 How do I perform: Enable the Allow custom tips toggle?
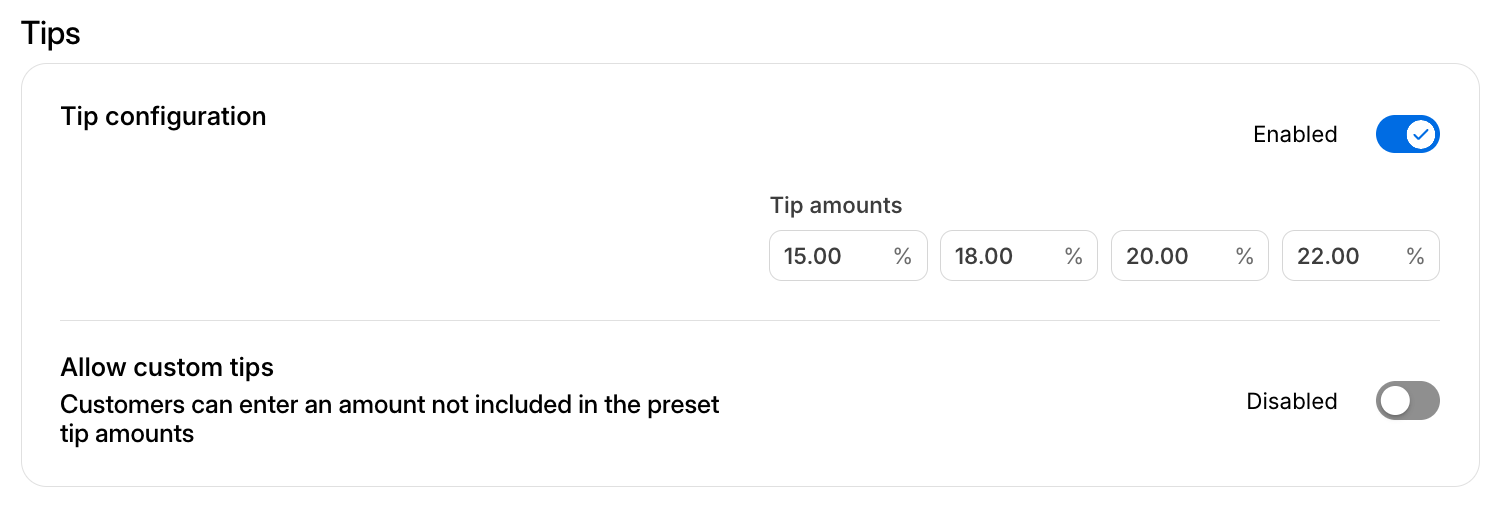[x=1407, y=401]
